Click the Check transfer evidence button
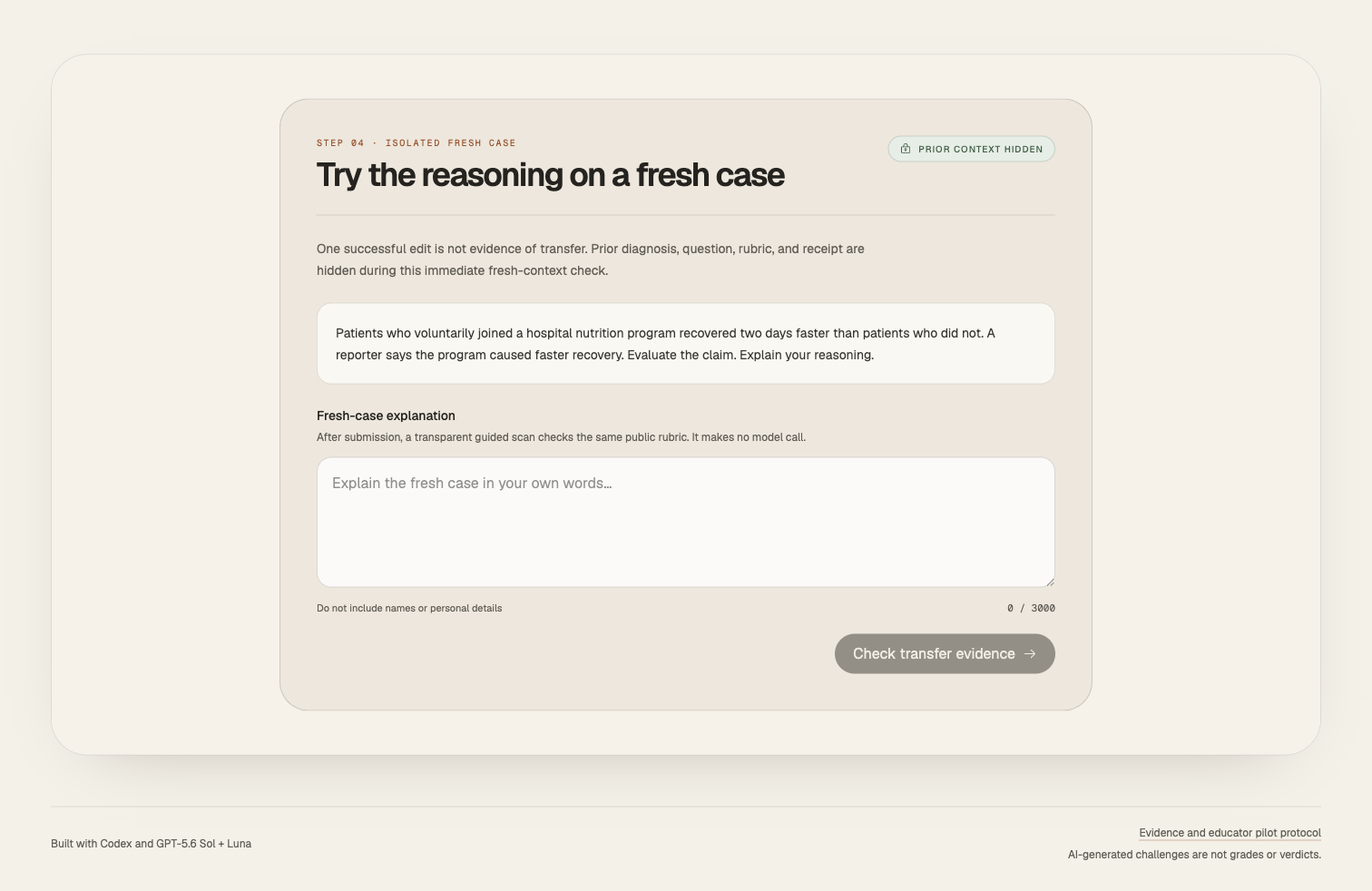 [945, 653]
